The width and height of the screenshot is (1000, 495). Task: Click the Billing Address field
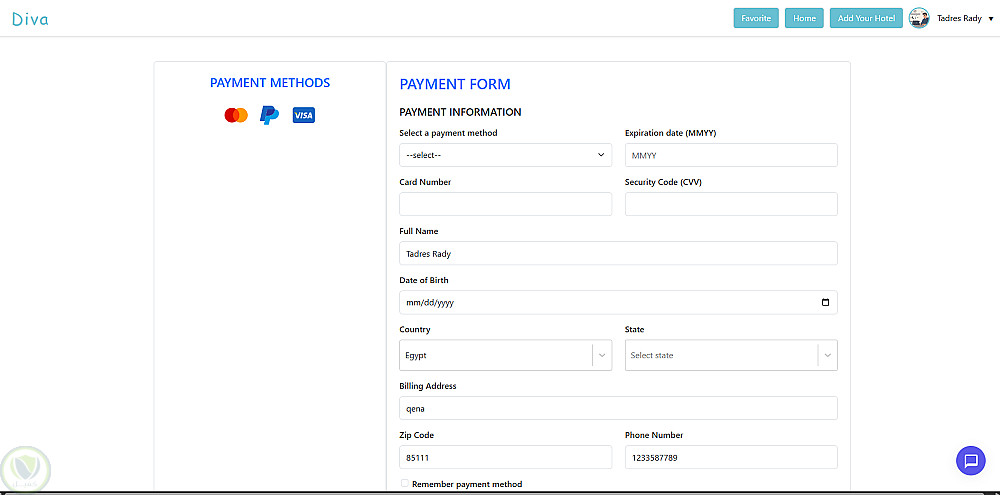pos(618,408)
